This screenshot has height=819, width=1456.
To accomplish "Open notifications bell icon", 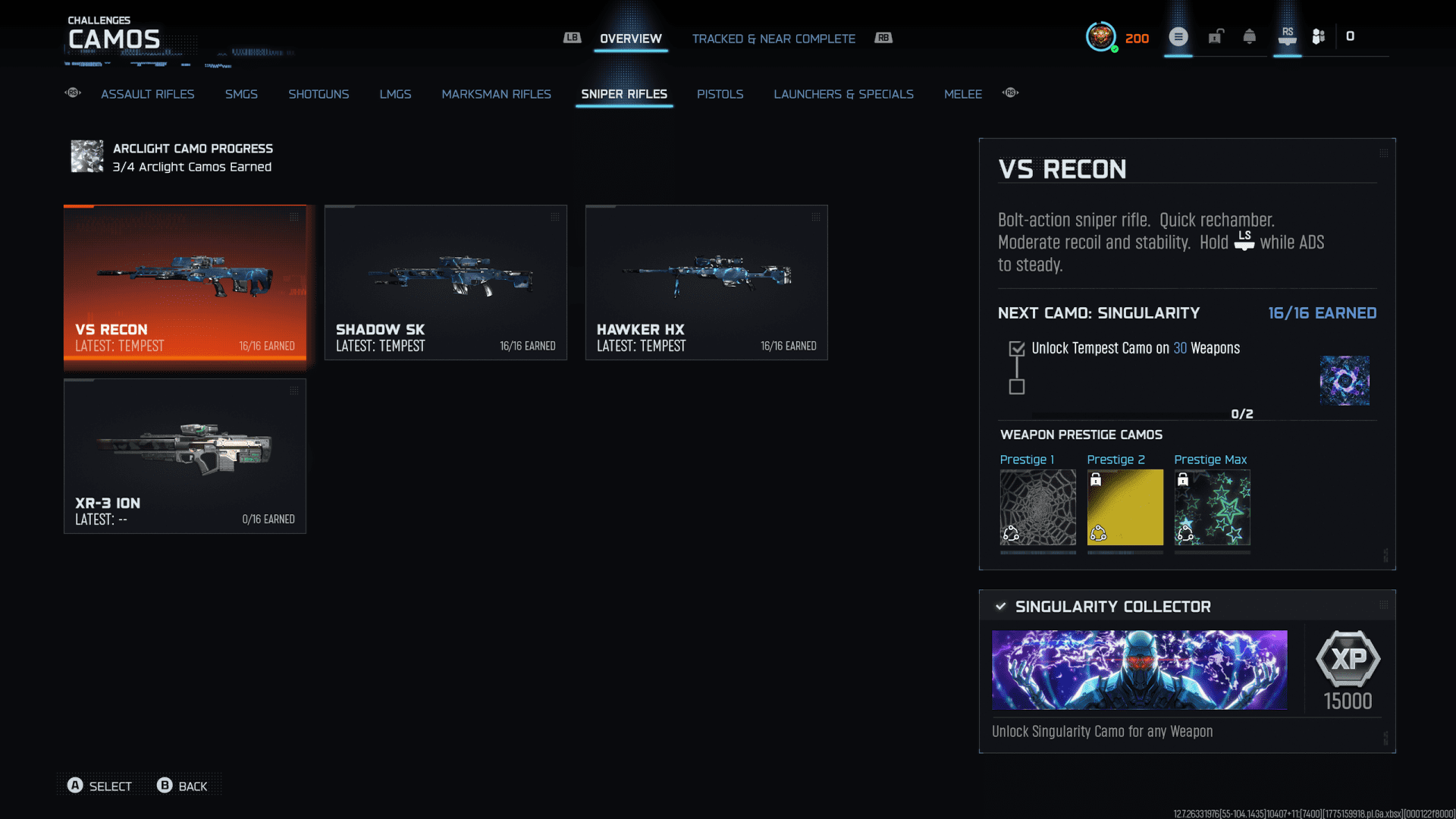I will [1249, 36].
